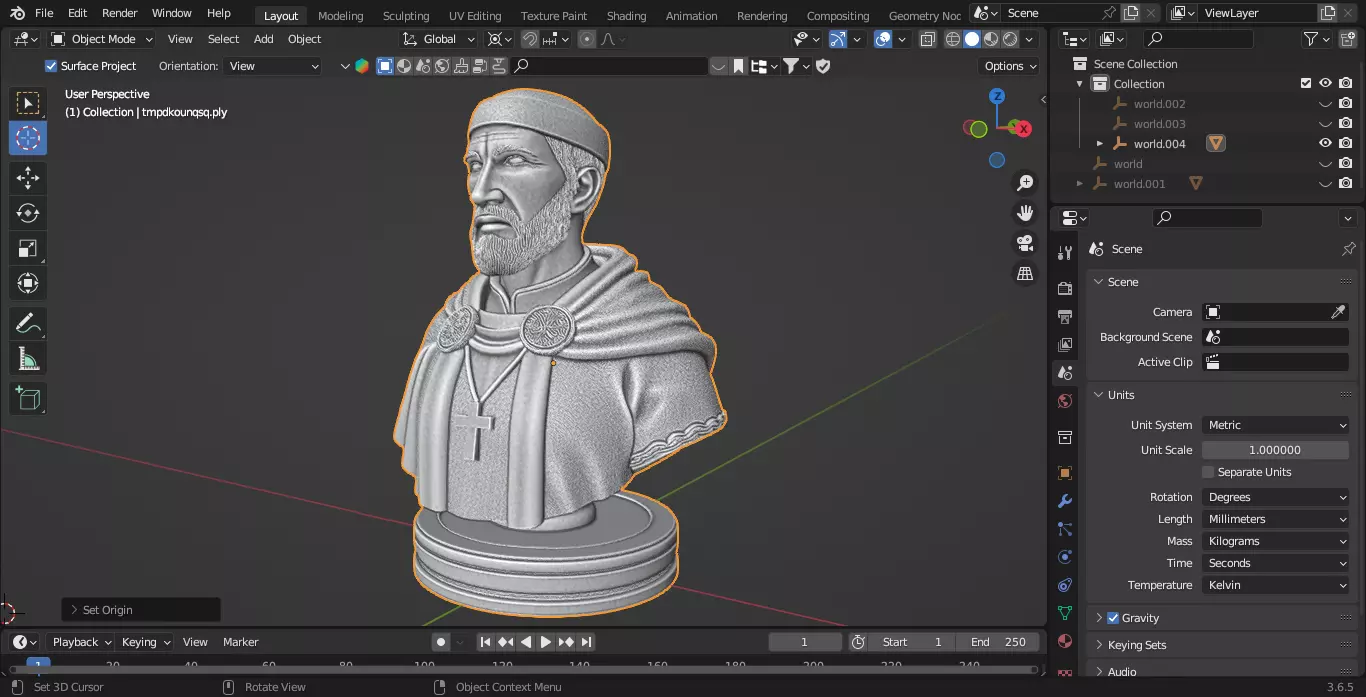
Task: Open the Modifiers wrench tab
Action: click(1065, 501)
